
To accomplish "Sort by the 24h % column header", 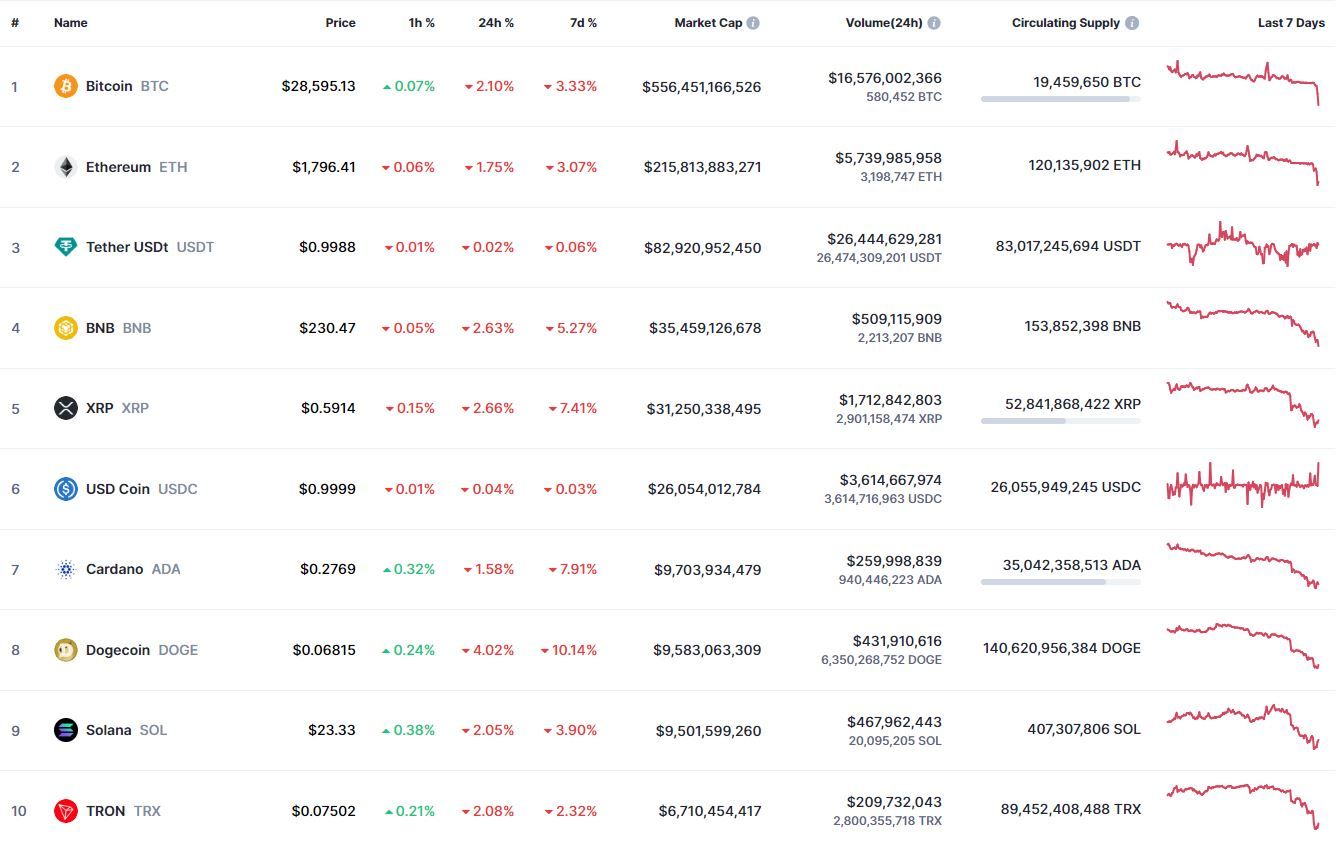I will click(x=496, y=23).
